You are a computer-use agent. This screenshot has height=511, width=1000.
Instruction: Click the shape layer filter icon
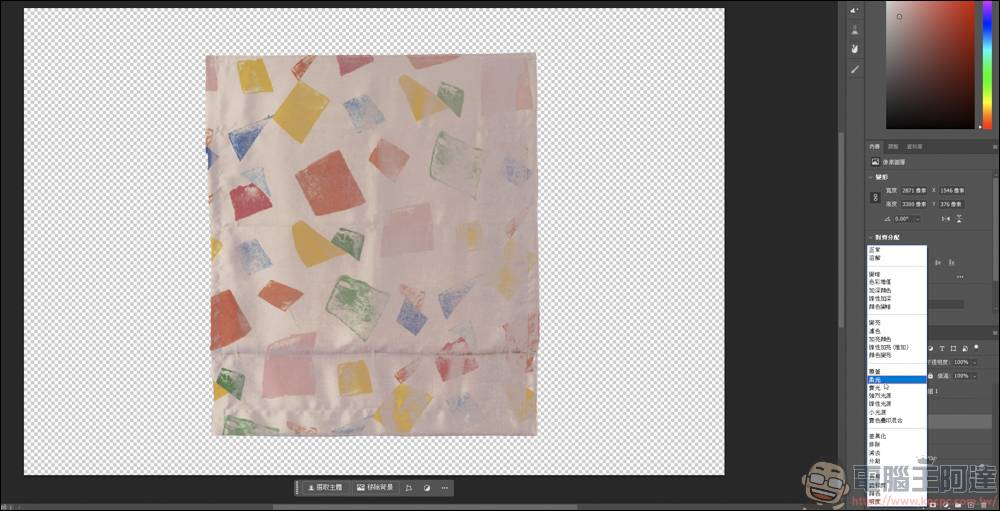pos(953,348)
